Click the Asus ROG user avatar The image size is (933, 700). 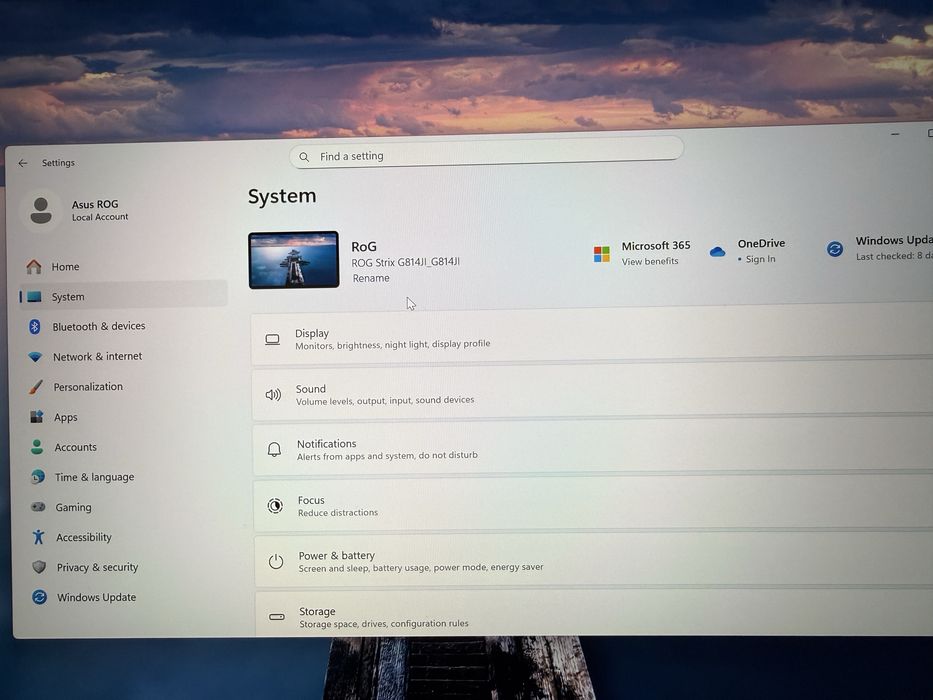click(40, 211)
